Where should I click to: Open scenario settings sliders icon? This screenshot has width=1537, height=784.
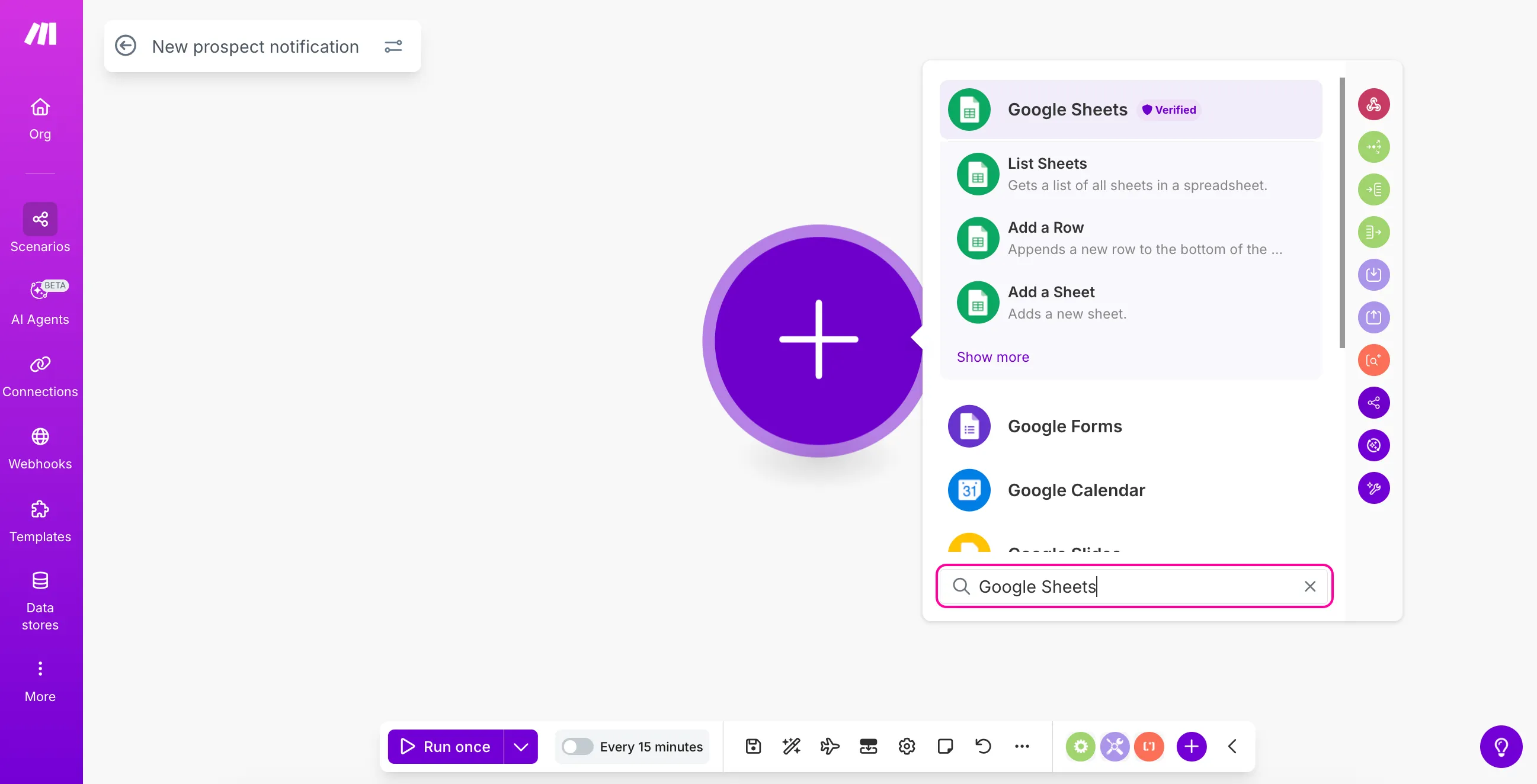pos(393,46)
